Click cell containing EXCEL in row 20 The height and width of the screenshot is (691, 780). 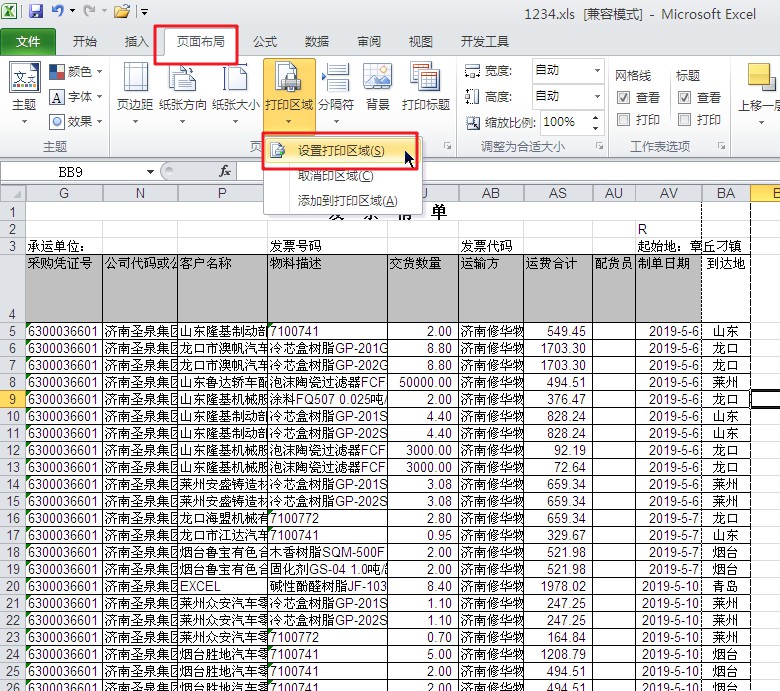[x=222, y=586]
